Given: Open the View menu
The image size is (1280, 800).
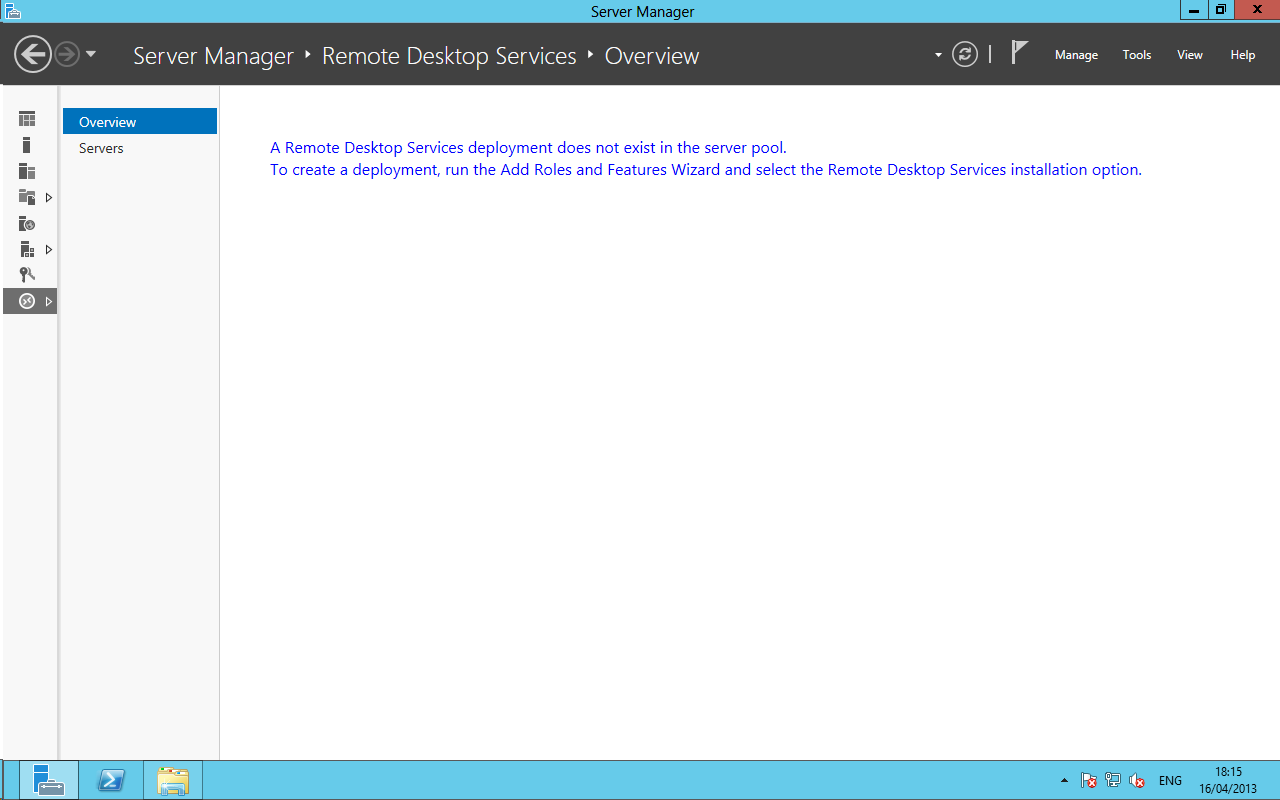Looking at the screenshot, I should point(1190,55).
